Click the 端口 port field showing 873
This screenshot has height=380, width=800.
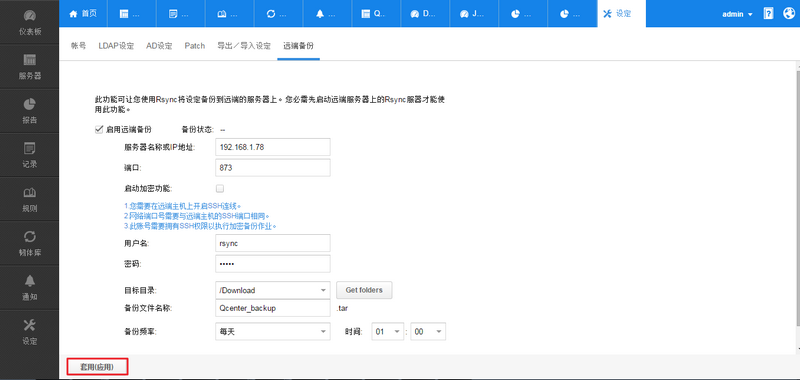pos(273,167)
